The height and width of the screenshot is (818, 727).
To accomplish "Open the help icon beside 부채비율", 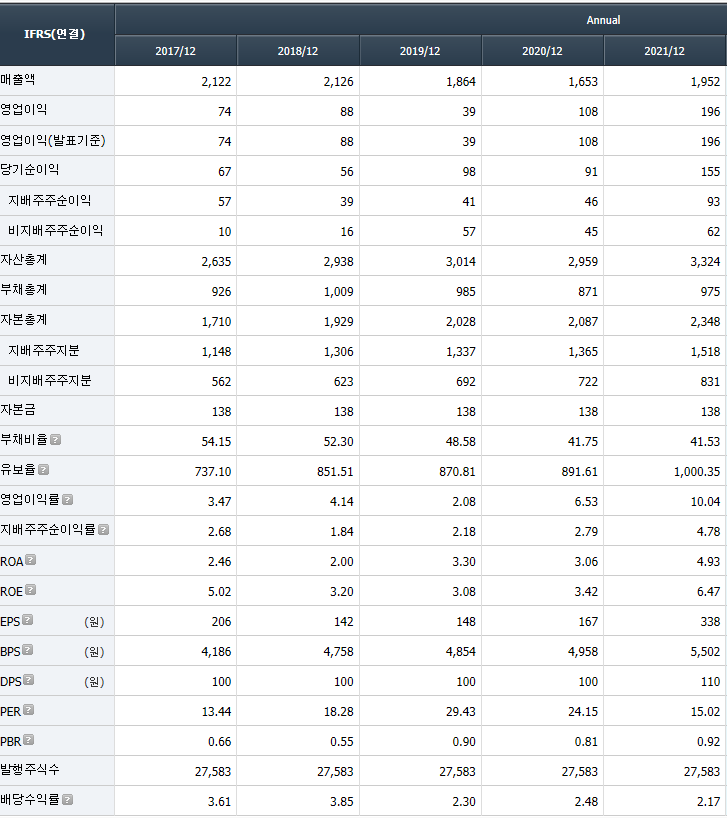I will point(55,439).
